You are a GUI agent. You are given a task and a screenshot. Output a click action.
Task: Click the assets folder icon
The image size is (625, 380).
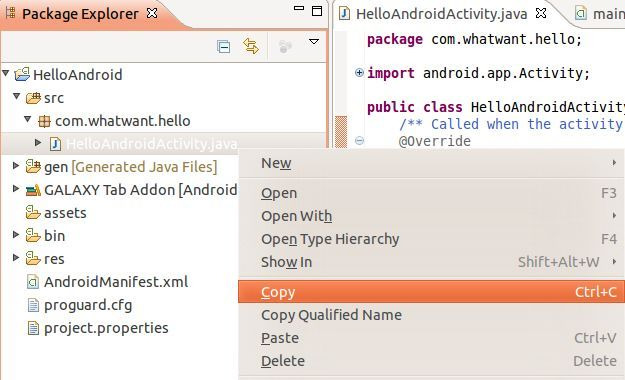pos(33,213)
